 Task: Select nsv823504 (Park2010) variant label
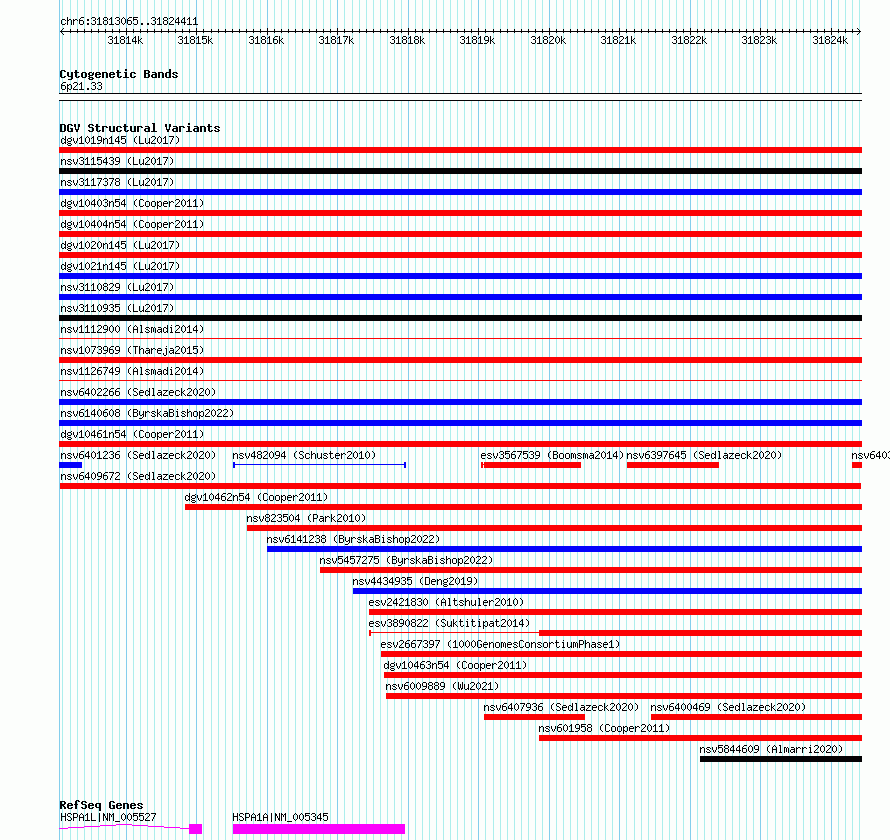click(306, 518)
